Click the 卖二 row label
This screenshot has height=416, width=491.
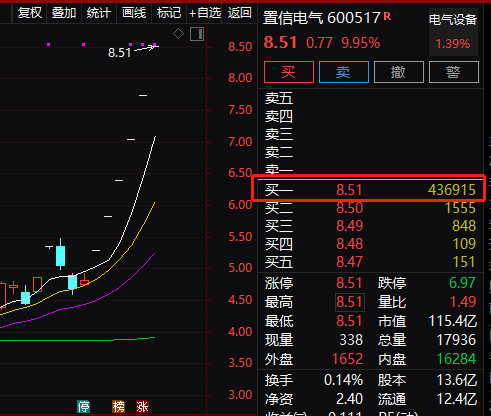(279, 152)
